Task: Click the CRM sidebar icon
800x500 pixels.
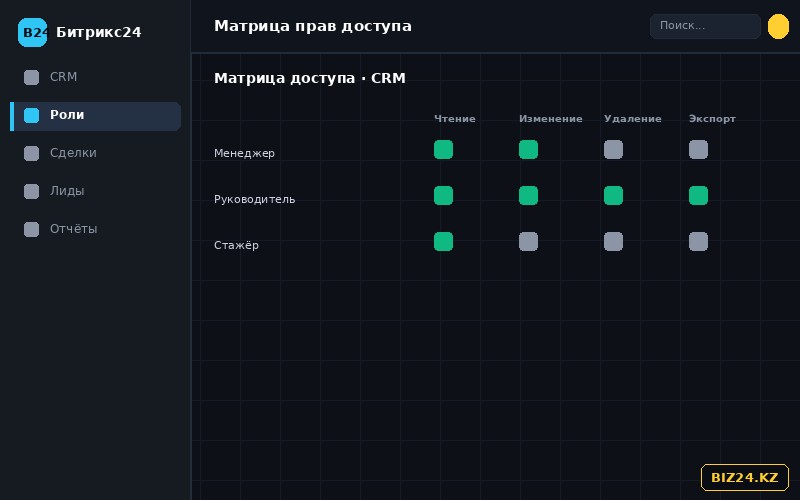Action: (x=32, y=77)
